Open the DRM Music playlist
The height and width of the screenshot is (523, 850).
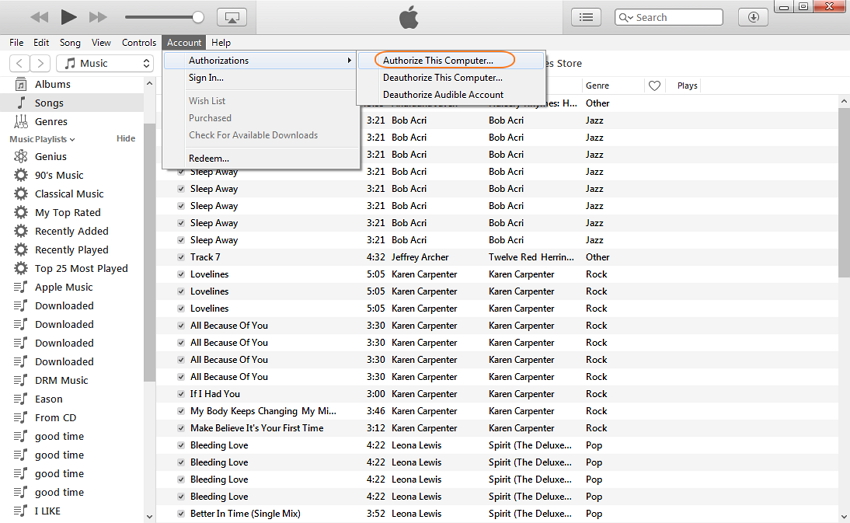click(61, 380)
